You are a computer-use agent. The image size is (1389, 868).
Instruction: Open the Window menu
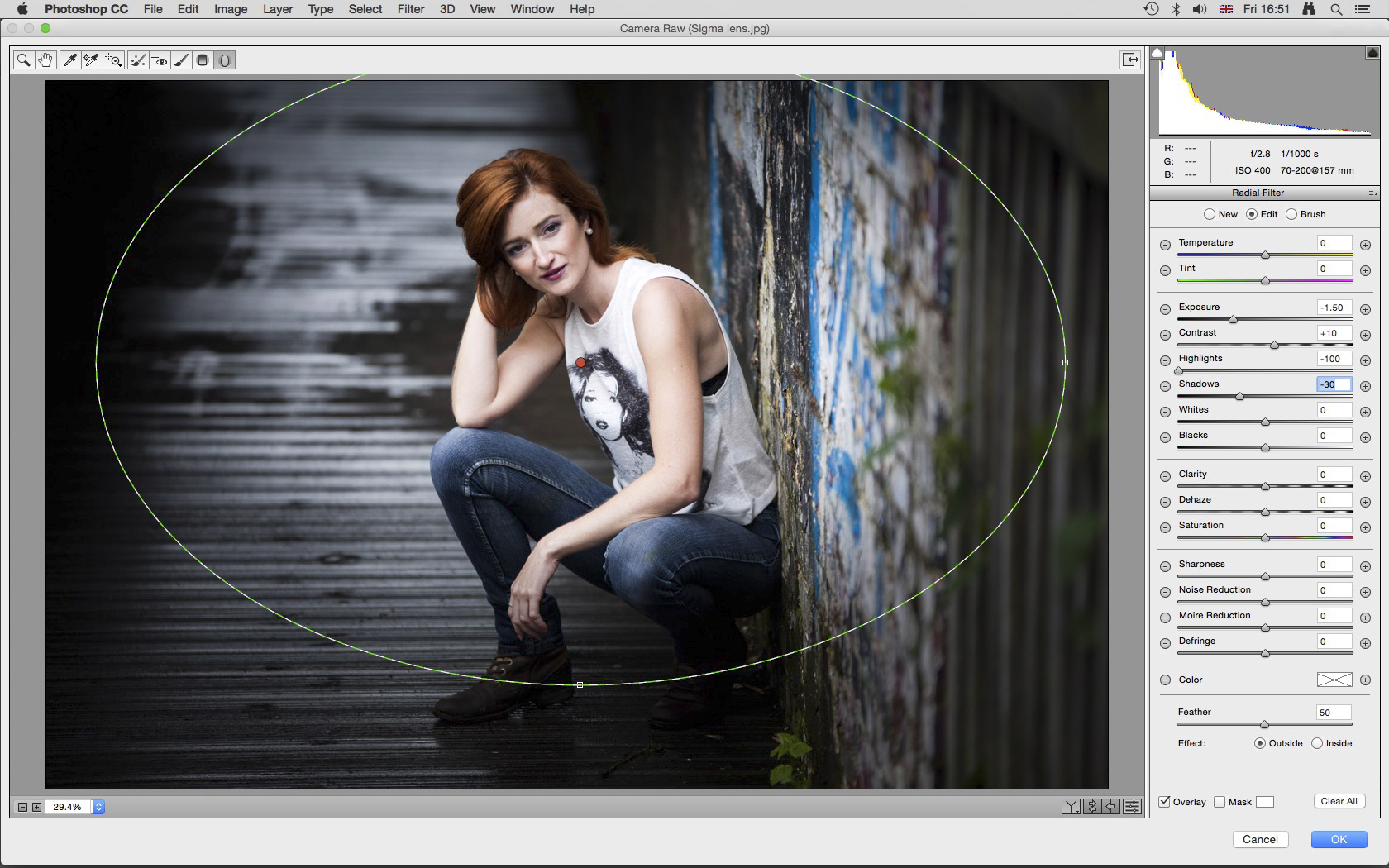tap(532, 9)
